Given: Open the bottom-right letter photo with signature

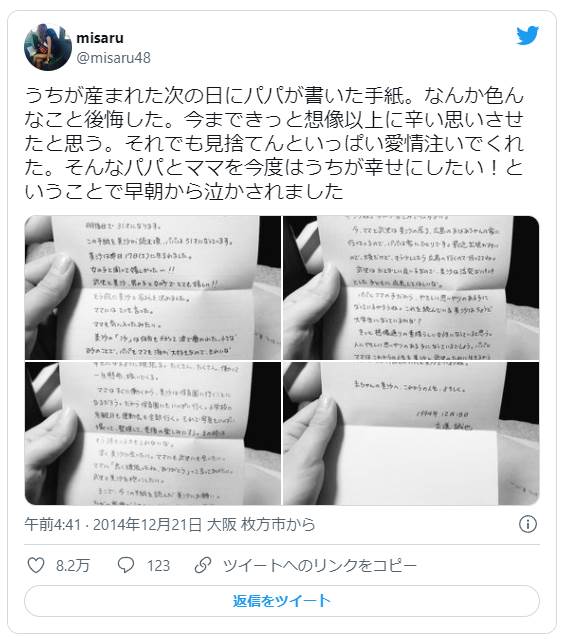Looking at the screenshot, I should tap(411, 433).
